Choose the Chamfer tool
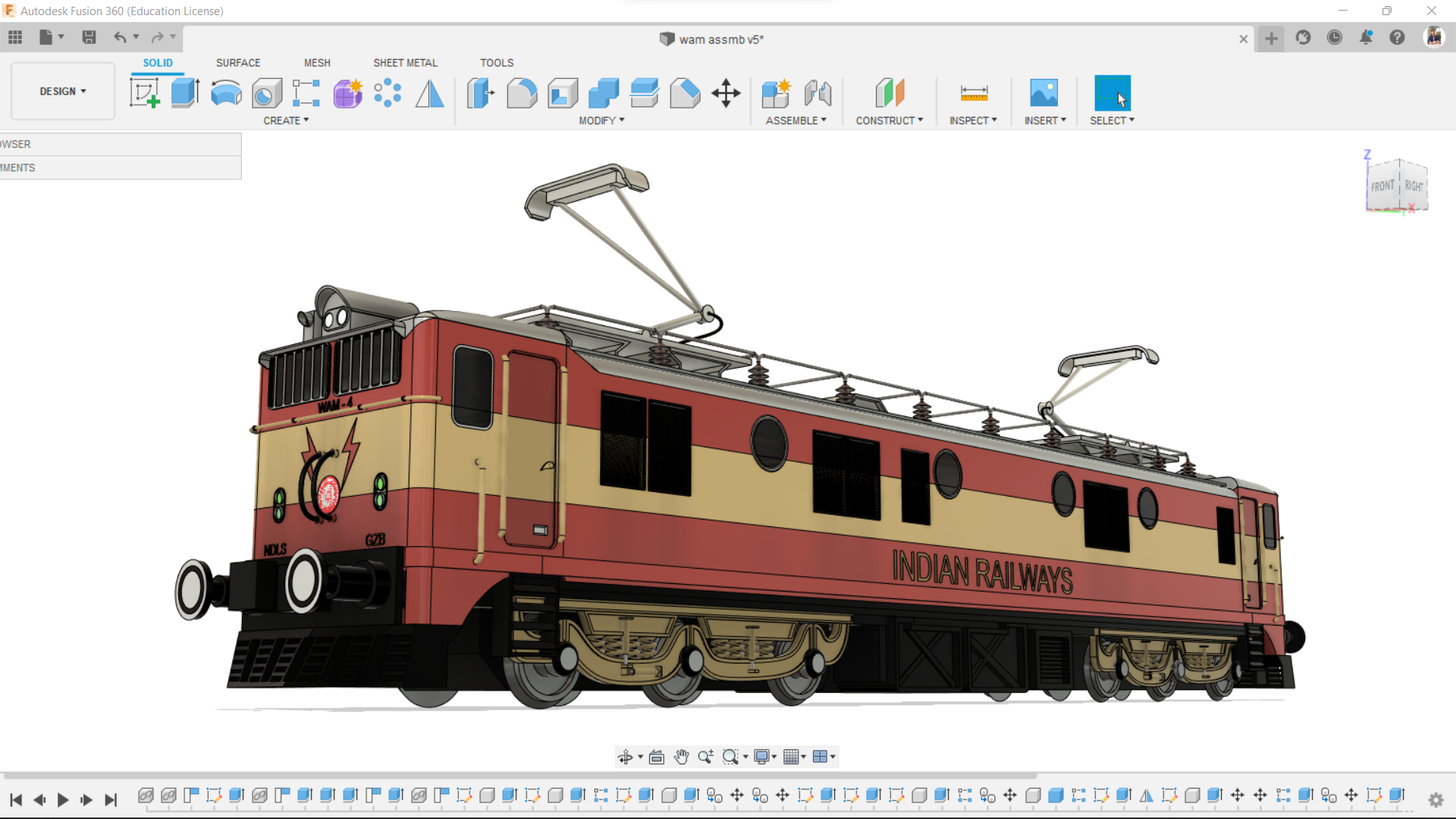1456x819 pixels. point(685,93)
